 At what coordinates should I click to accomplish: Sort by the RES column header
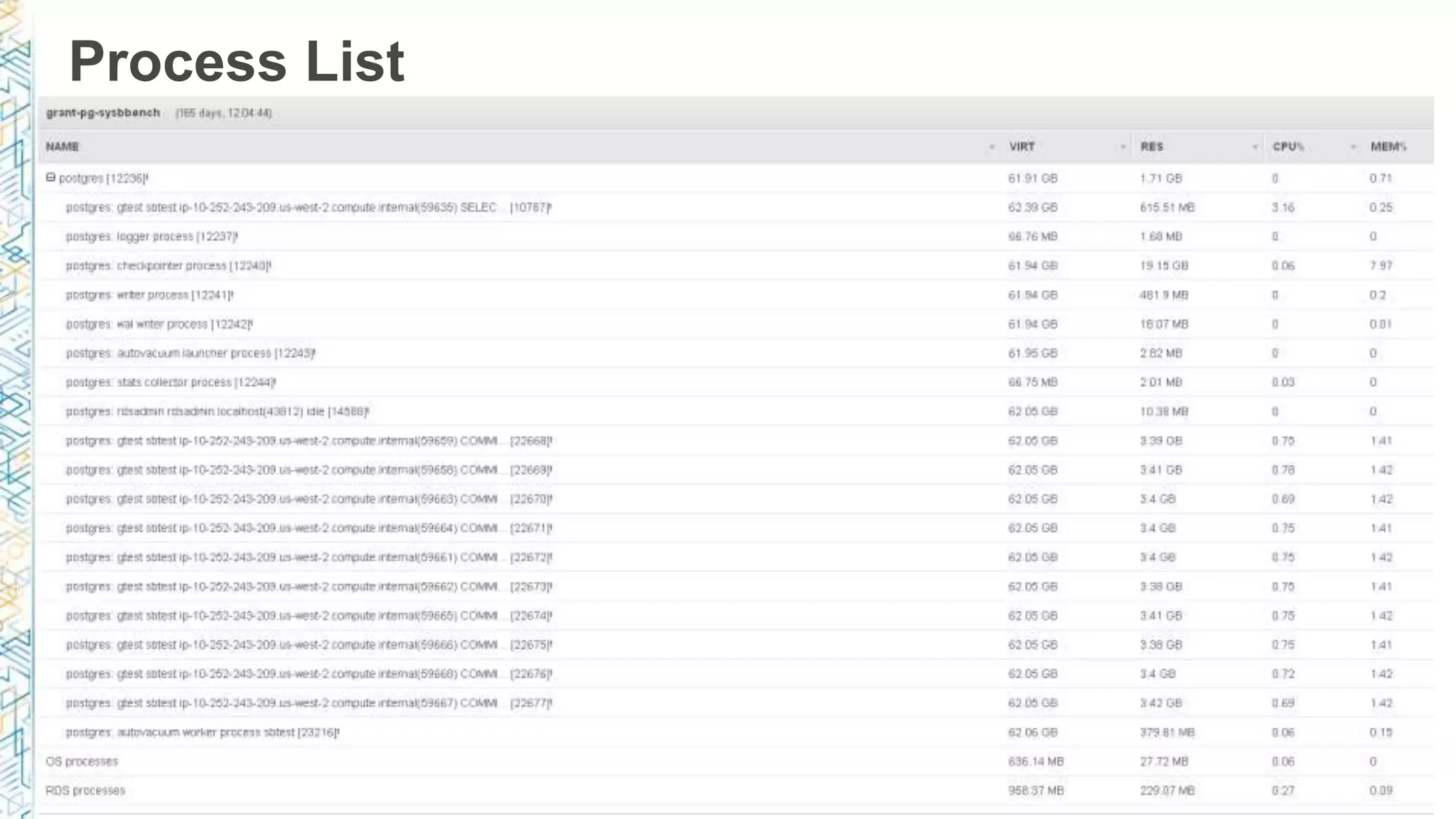tap(1152, 147)
